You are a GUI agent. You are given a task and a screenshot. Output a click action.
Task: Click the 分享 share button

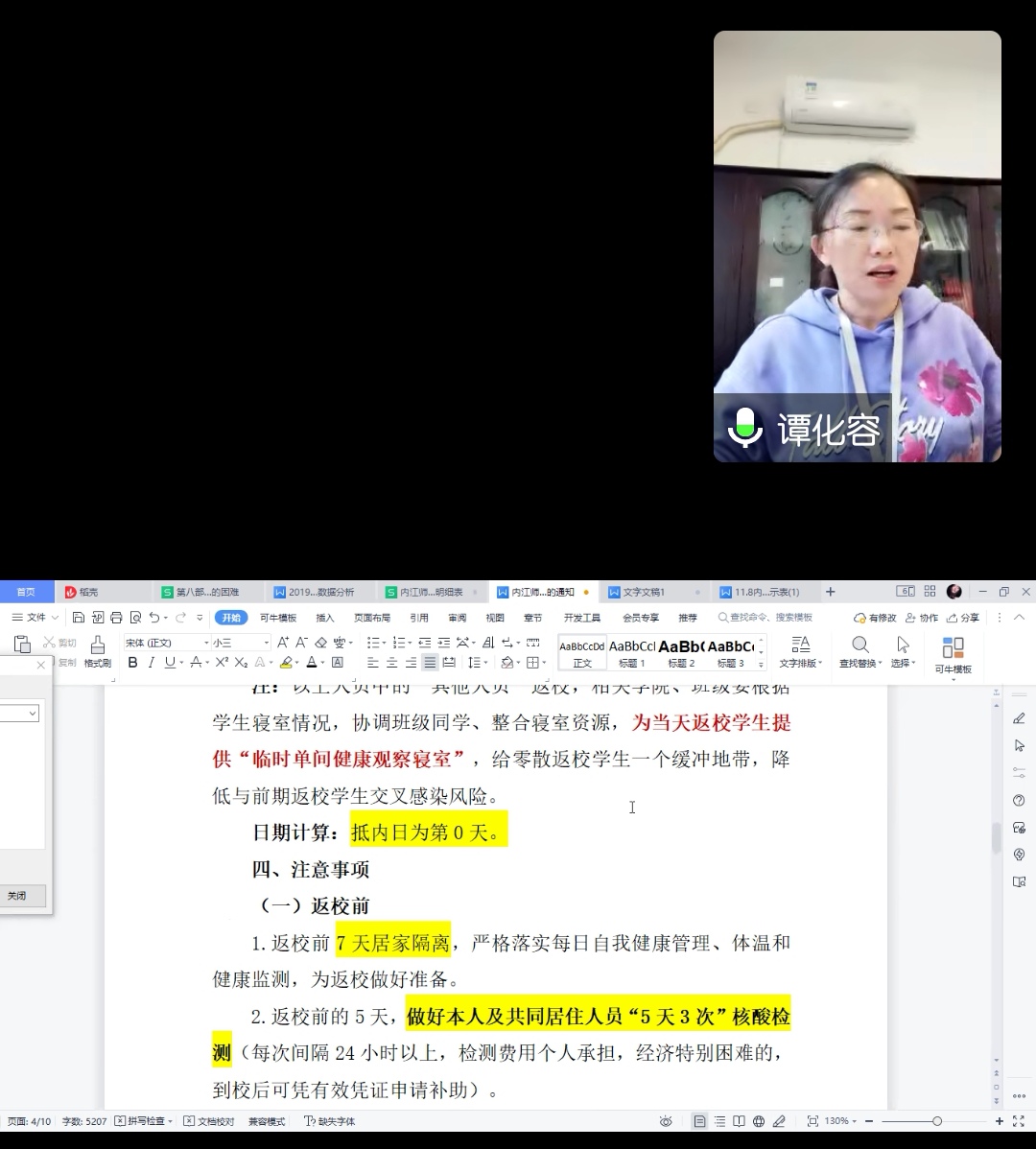[x=964, y=618]
